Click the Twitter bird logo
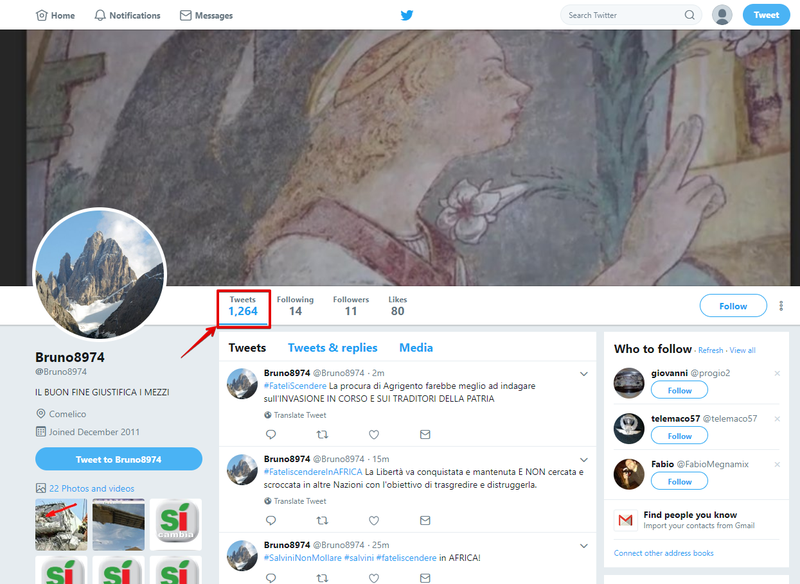Image resolution: width=800 pixels, height=584 pixels. [x=407, y=15]
